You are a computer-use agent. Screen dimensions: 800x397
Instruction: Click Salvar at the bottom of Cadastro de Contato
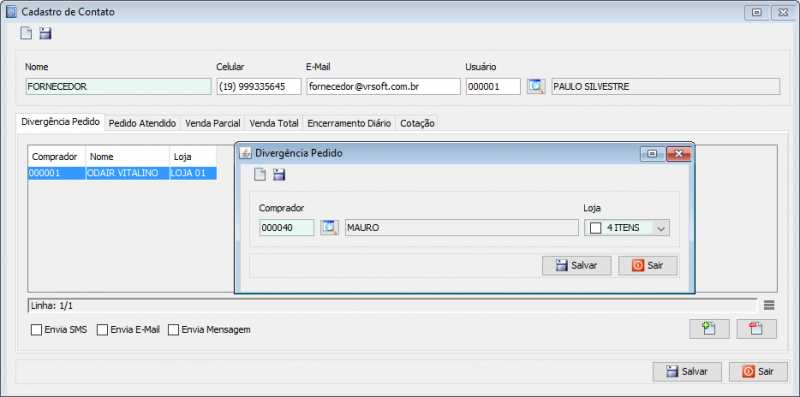coord(687,371)
